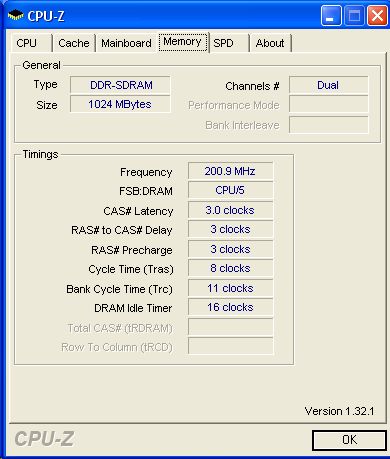Image resolution: width=390 pixels, height=459 pixels.
Task: Click the DDR-SDRAM Type field
Action: tap(120, 85)
